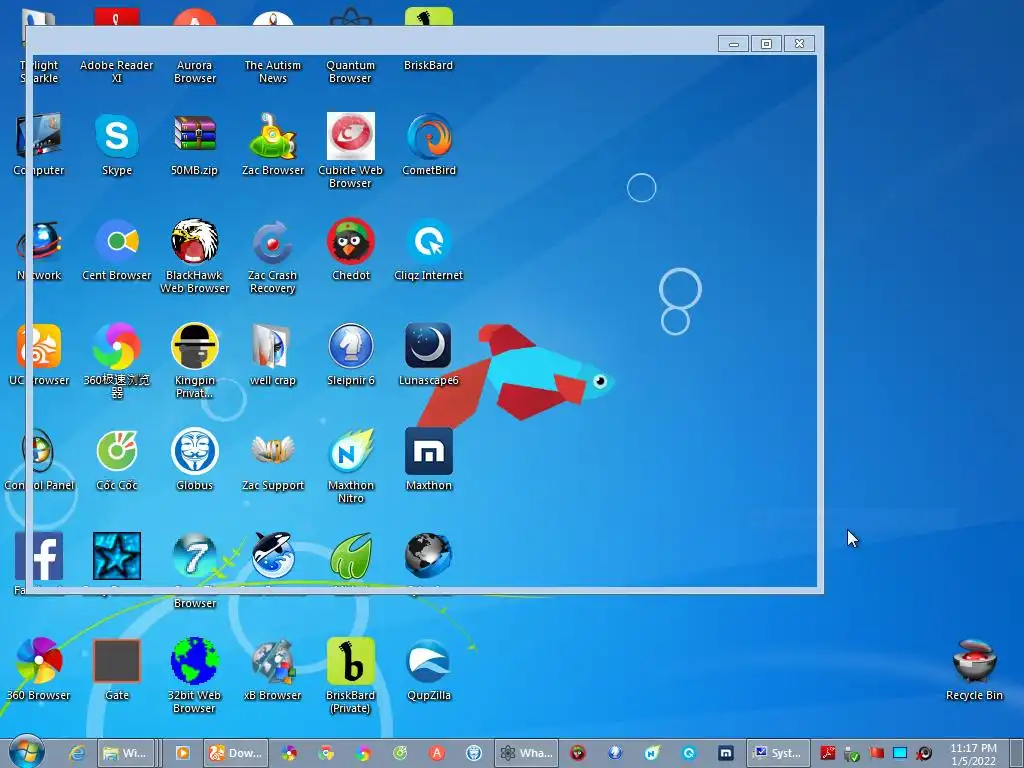Launch the Cốc Cốc browser icon
This screenshot has height=768, width=1024.
point(117,460)
